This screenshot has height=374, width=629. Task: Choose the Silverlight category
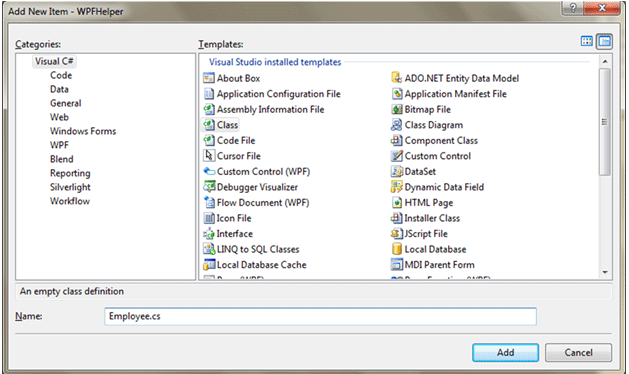[x=70, y=187]
